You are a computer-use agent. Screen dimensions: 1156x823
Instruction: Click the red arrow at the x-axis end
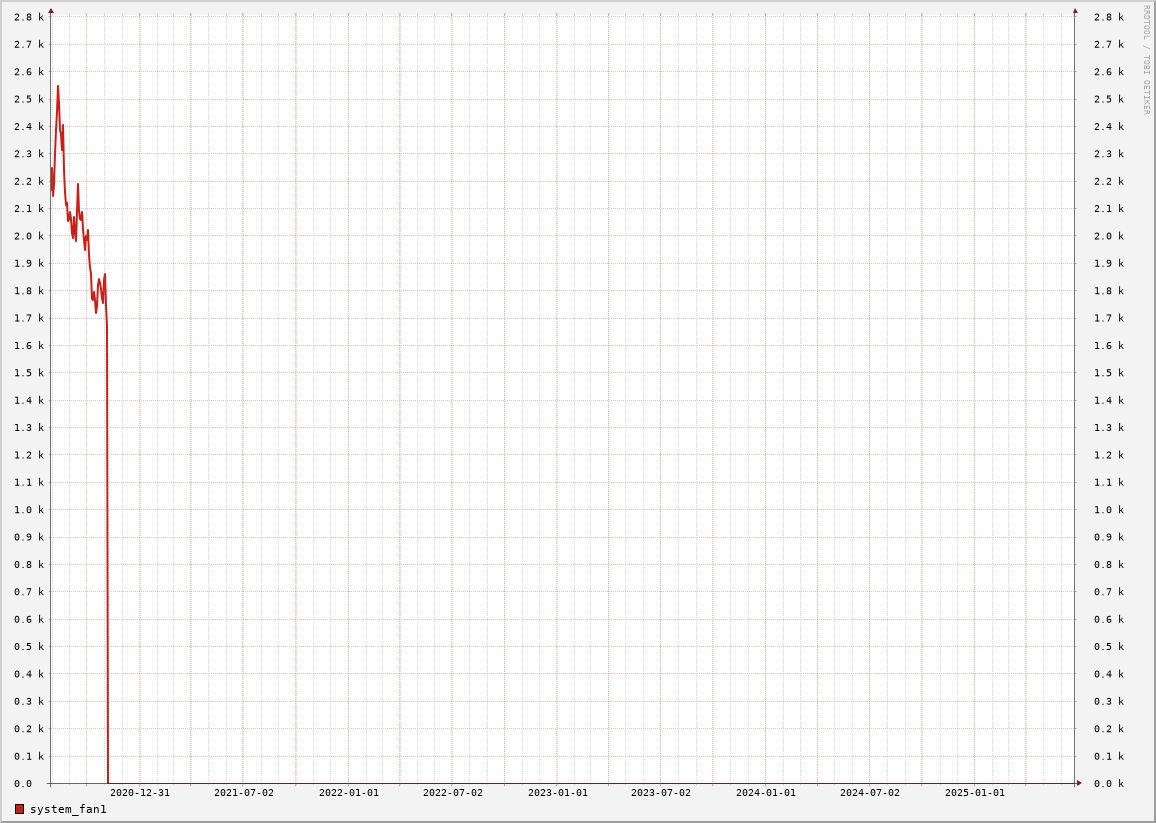(1079, 783)
